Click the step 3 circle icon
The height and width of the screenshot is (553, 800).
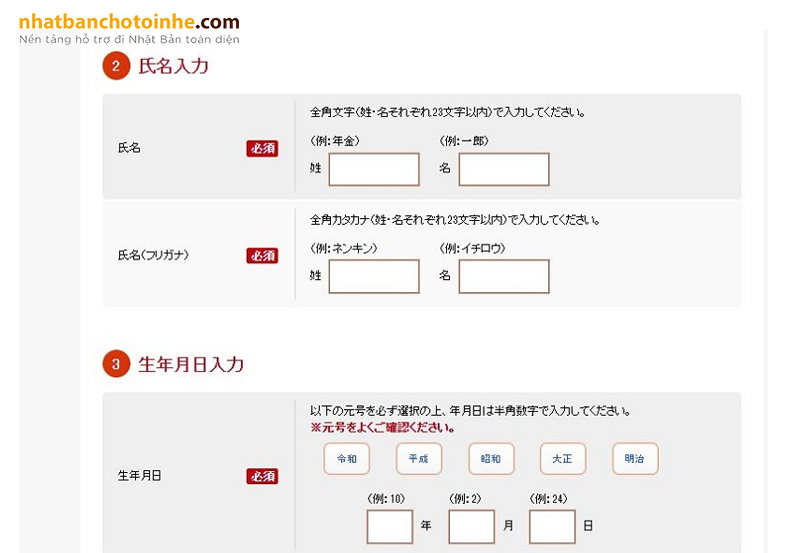116,365
